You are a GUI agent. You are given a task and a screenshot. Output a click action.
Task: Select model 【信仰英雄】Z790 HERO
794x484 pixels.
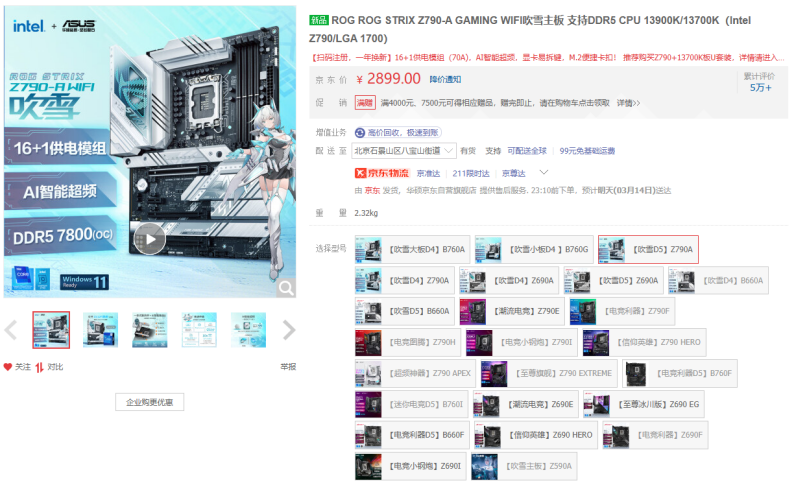tap(644, 342)
